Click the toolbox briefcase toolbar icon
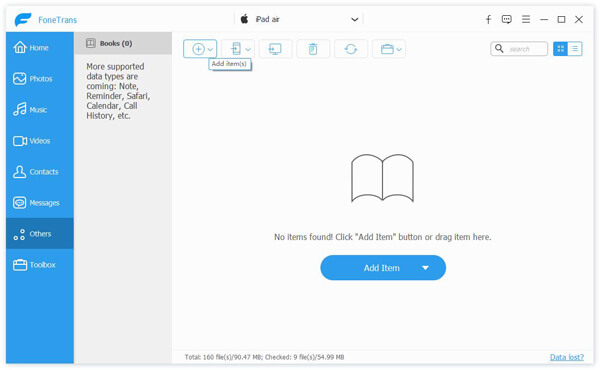This screenshot has width=600, height=370. pos(387,49)
